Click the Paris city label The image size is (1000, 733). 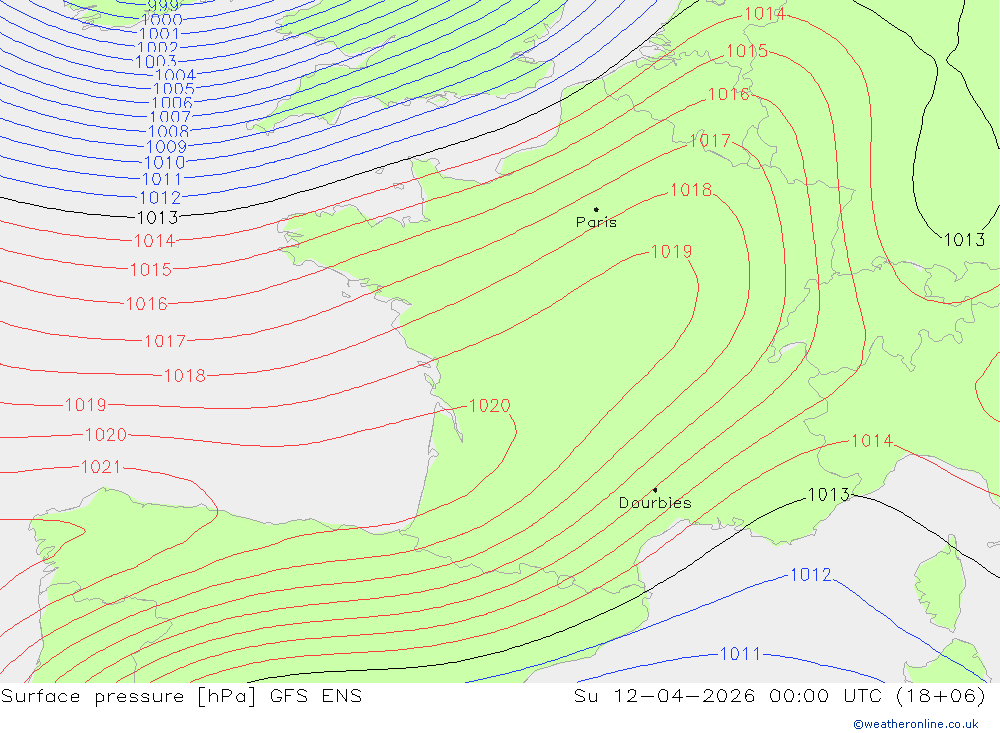(x=596, y=222)
